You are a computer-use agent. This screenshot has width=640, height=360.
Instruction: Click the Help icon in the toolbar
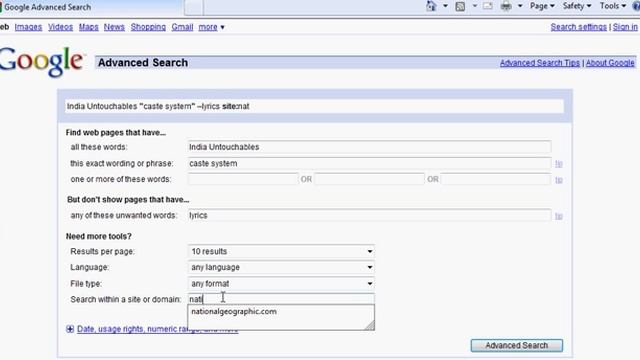click(x=636, y=6)
